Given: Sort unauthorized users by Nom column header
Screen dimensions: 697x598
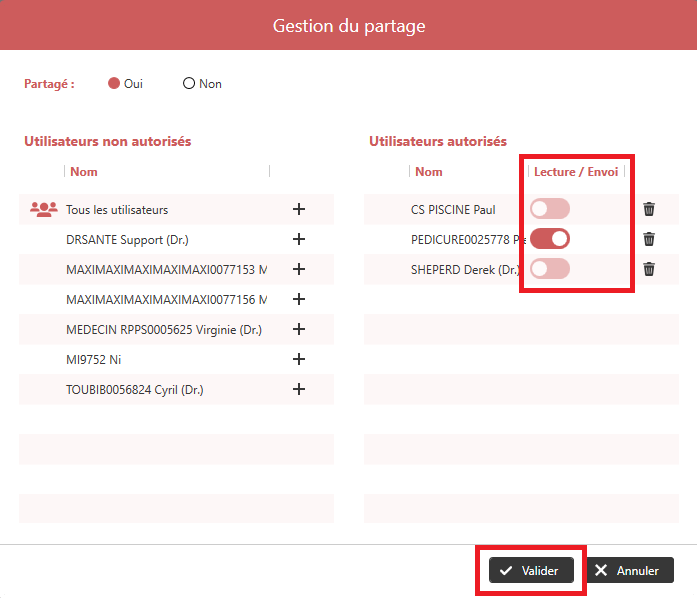Looking at the screenshot, I should [84, 172].
